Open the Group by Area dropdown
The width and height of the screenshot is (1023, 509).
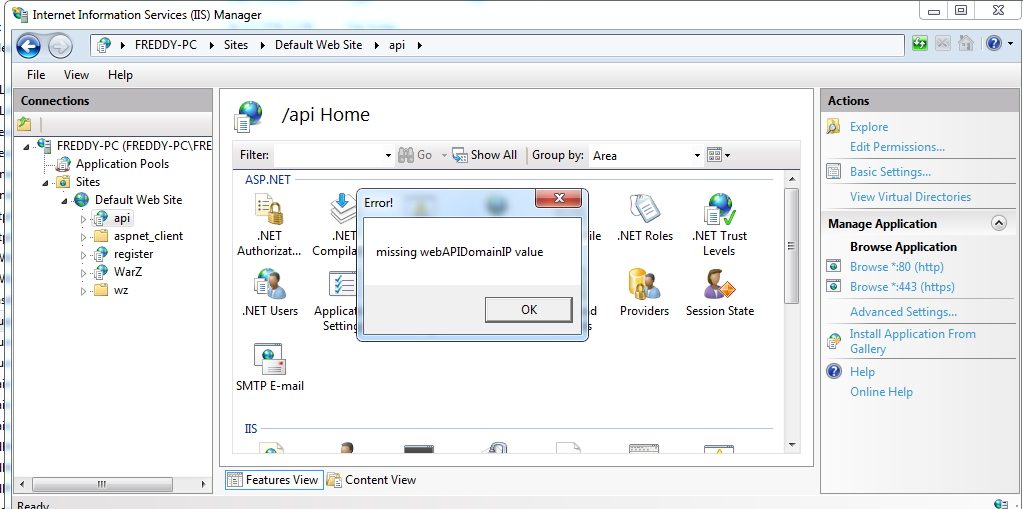point(645,155)
